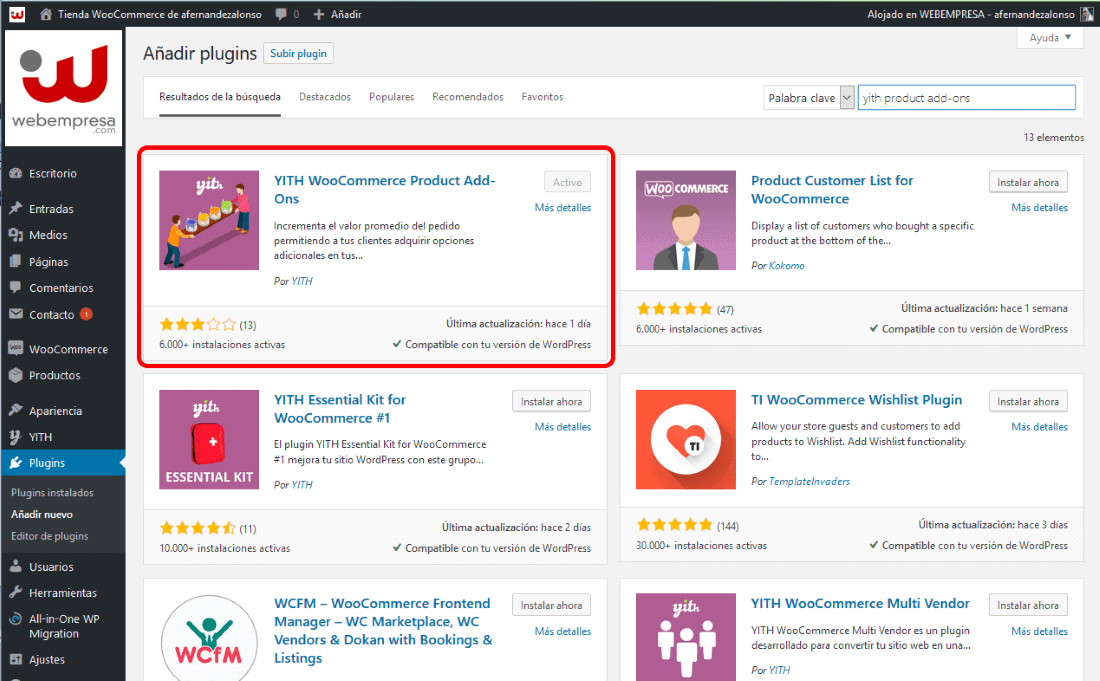Click the Apariencia brush icon

15,410
